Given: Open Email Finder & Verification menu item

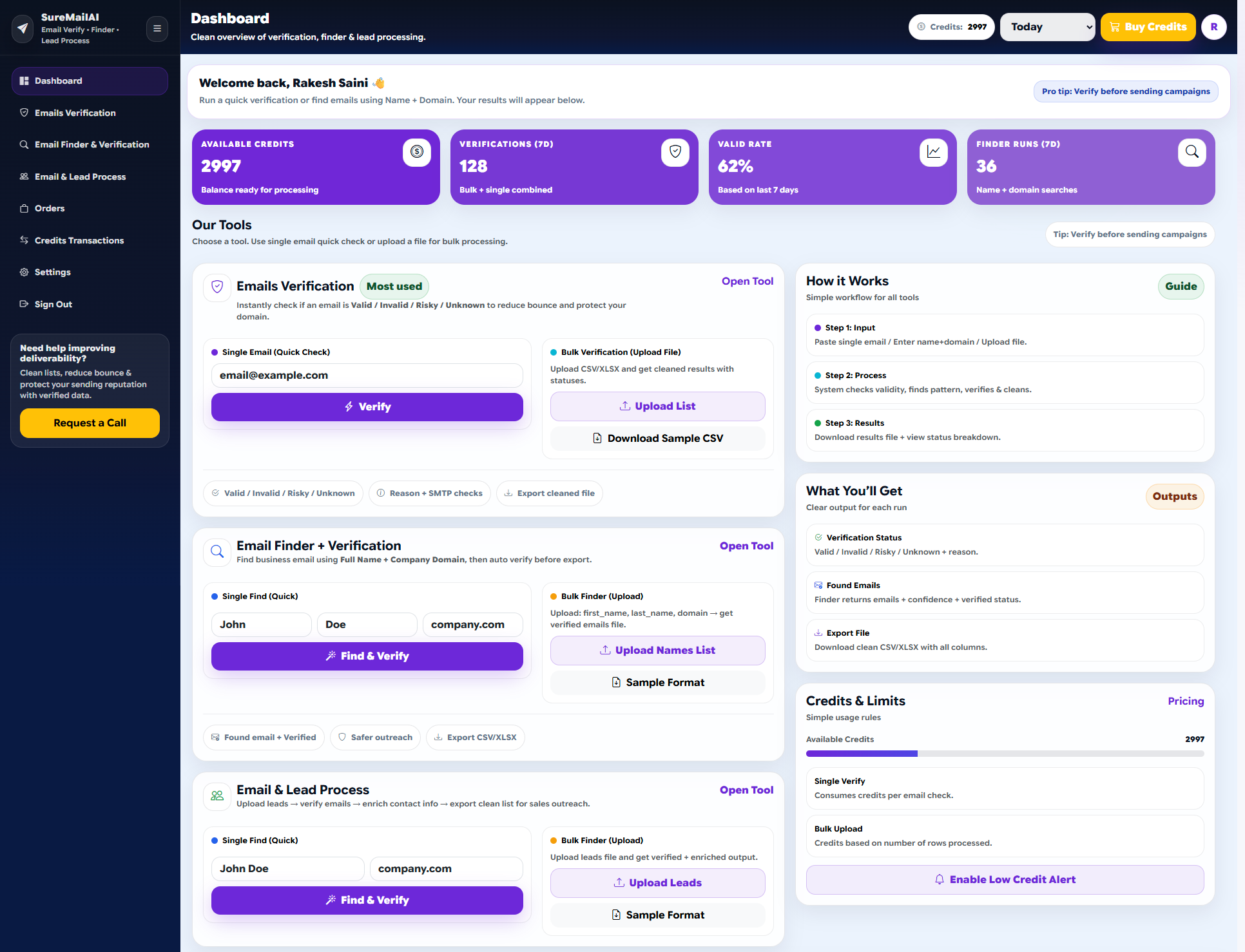Looking at the screenshot, I should click(90, 145).
